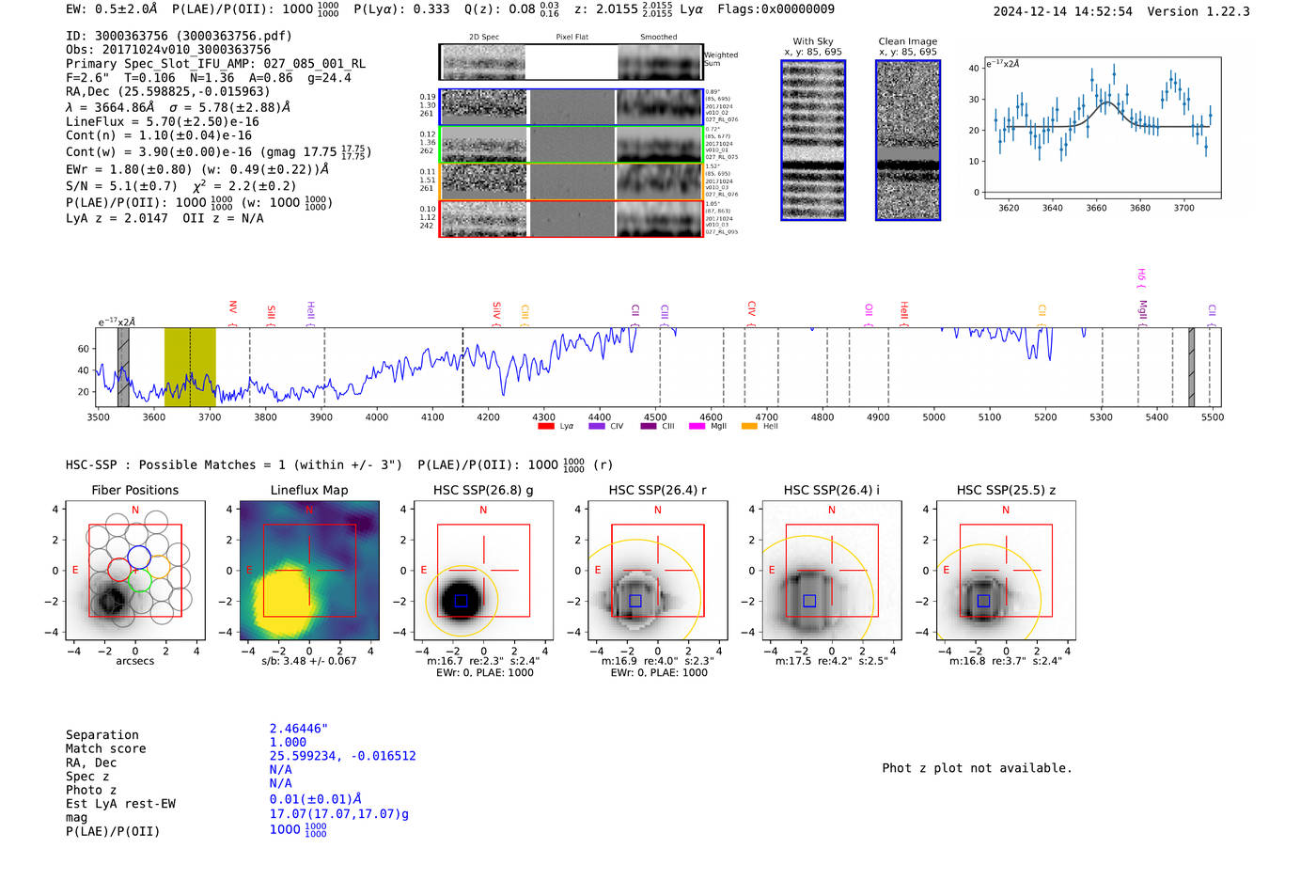Click the Q(z): 0.08 header value
The width and height of the screenshot is (1316, 896).
[x=512, y=9]
